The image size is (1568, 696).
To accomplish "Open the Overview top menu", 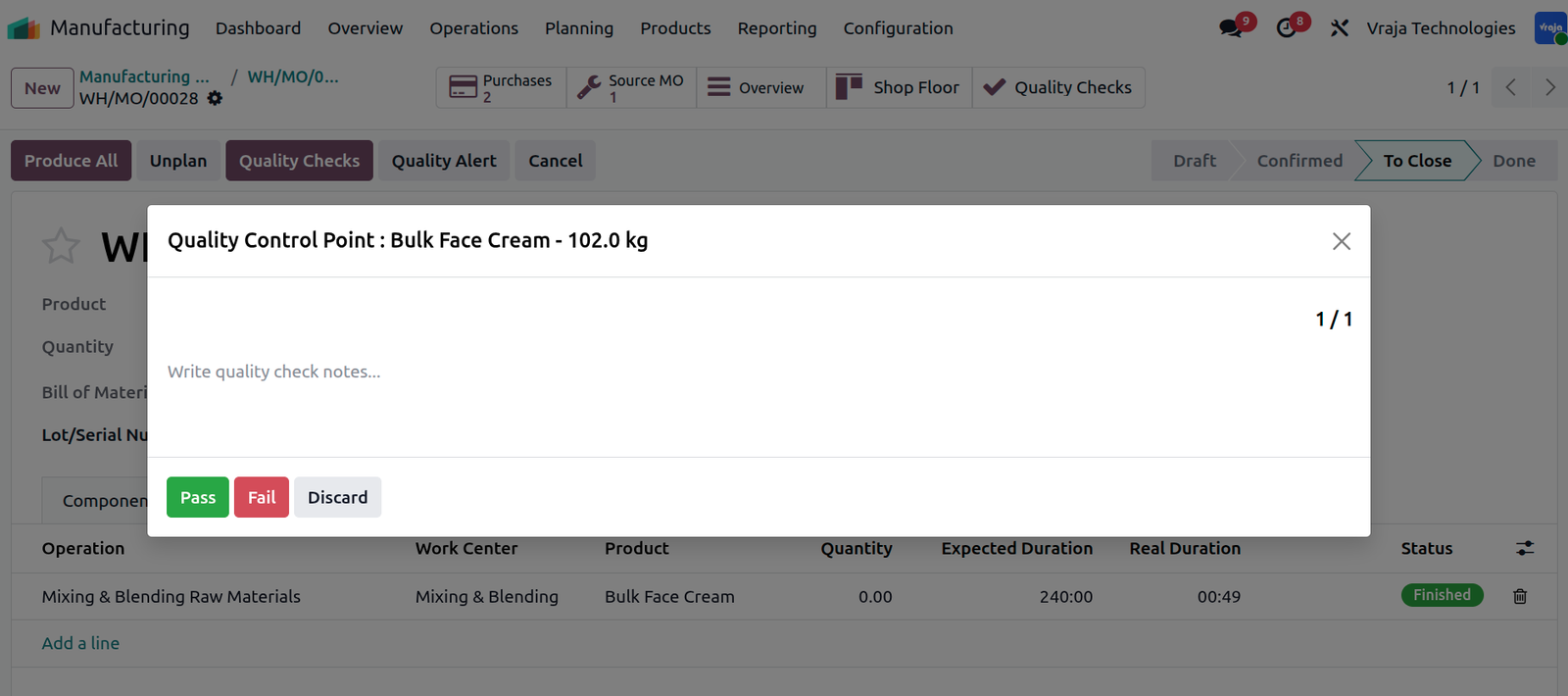I will 366,28.
